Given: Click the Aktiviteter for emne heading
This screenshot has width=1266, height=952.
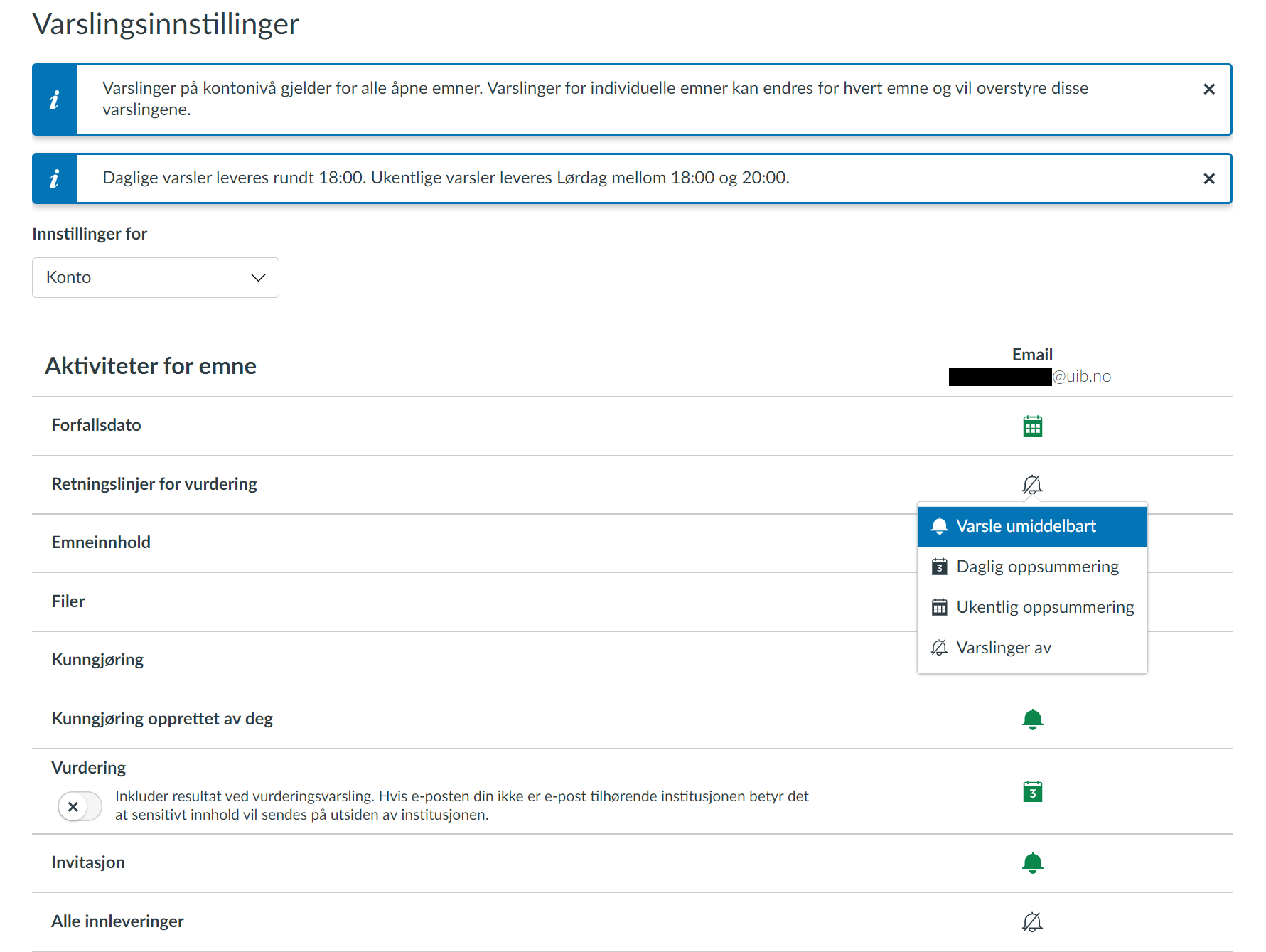Looking at the screenshot, I should tap(151, 366).
